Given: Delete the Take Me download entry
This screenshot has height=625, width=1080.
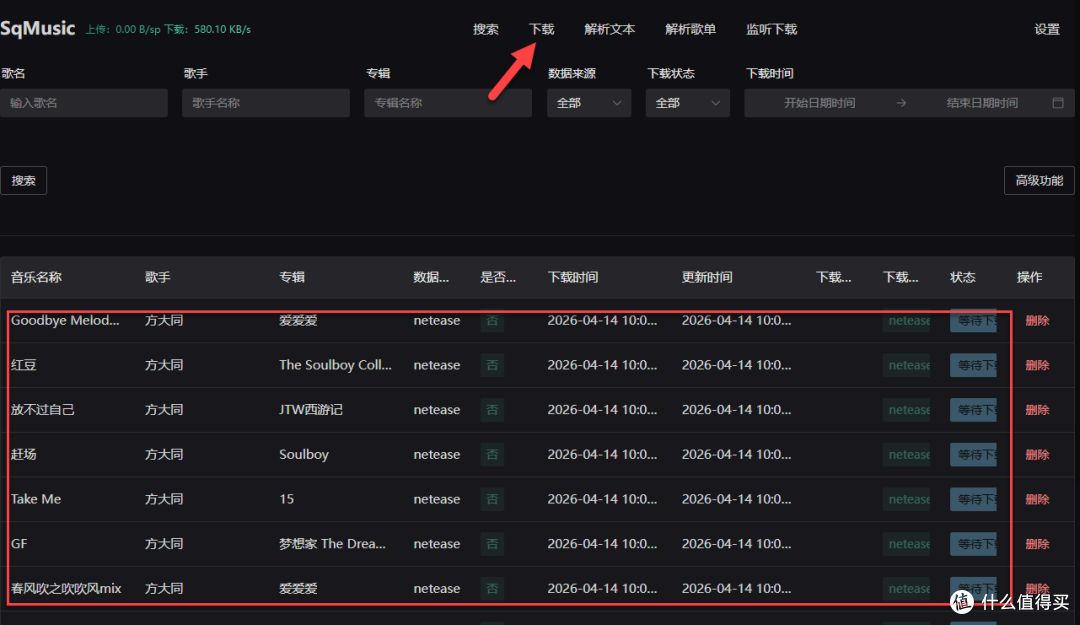Looking at the screenshot, I should tap(1037, 500).
